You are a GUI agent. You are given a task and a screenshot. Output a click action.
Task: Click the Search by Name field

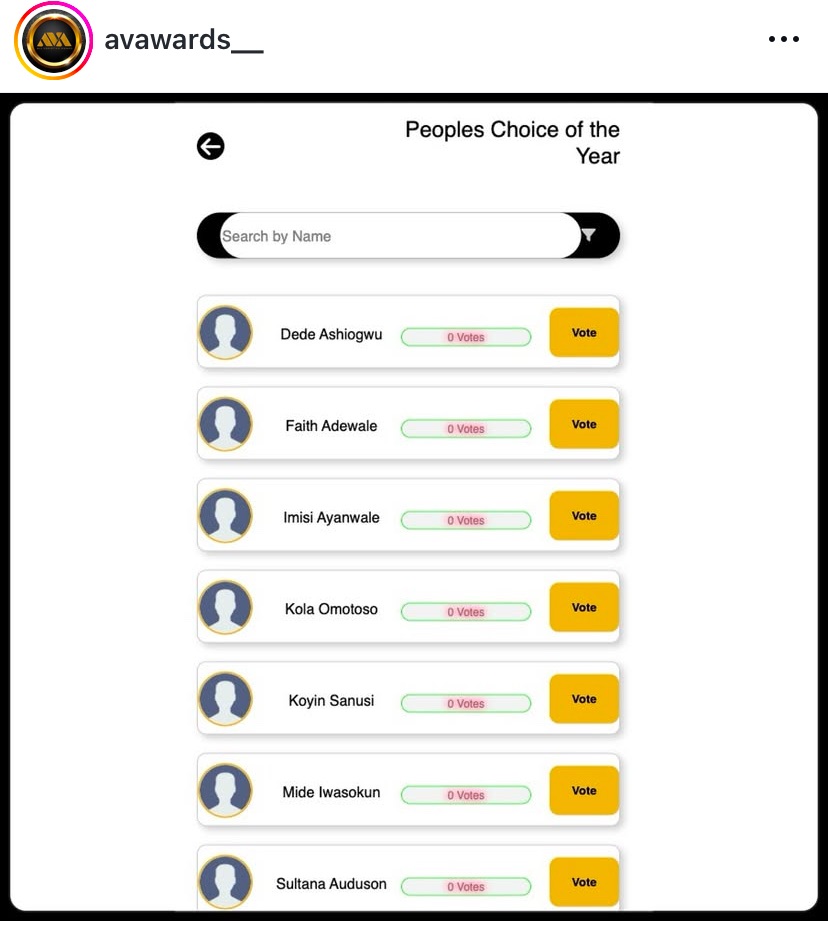click(398, 236)
